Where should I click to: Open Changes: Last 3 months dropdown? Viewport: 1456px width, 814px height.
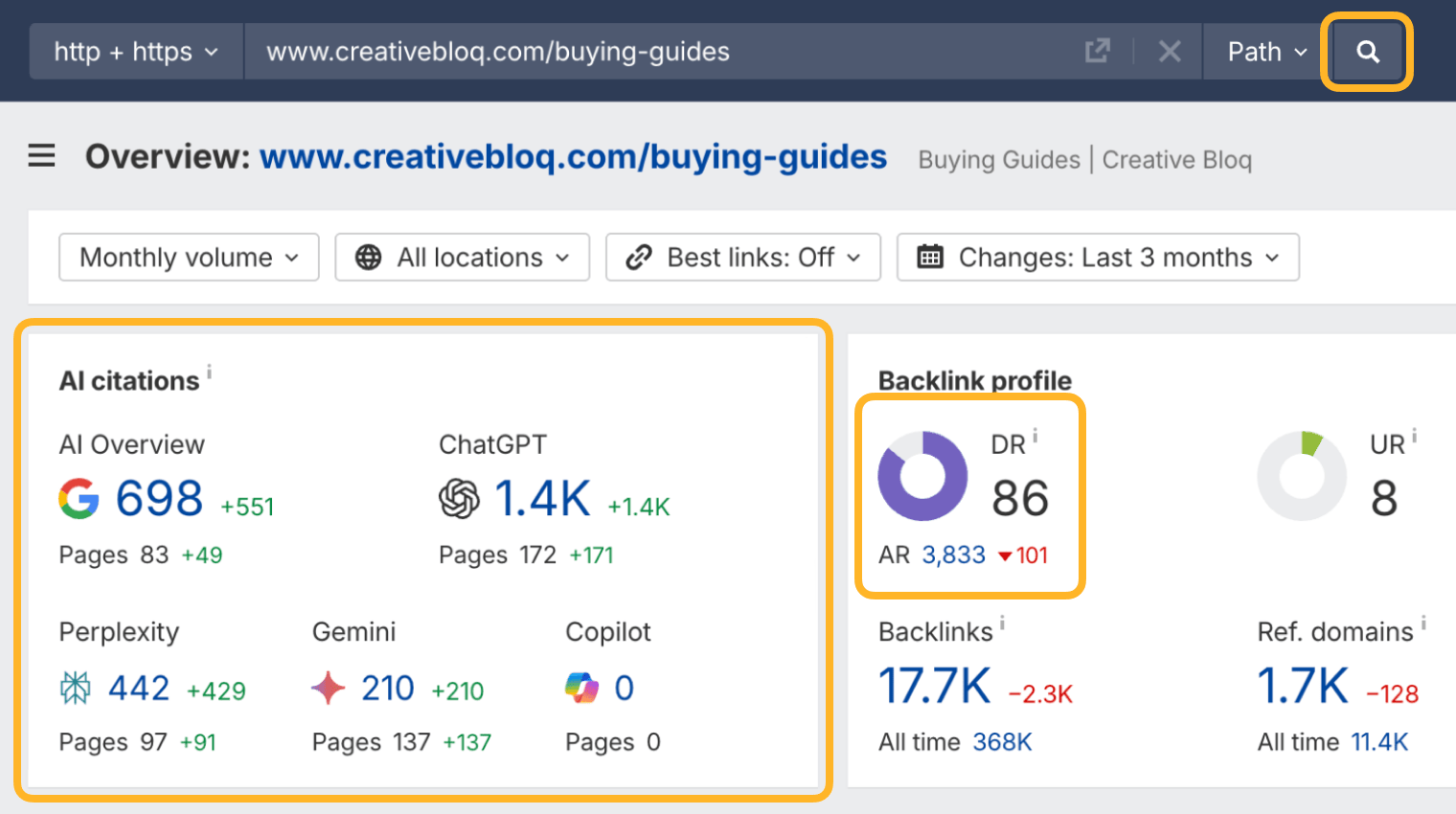click(x=1098, y=258)
